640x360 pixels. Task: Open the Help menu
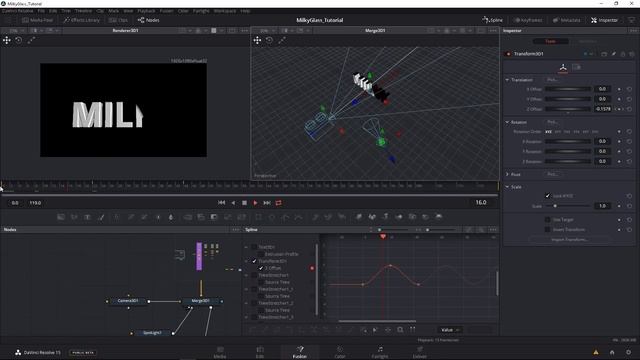pos(245,11)
